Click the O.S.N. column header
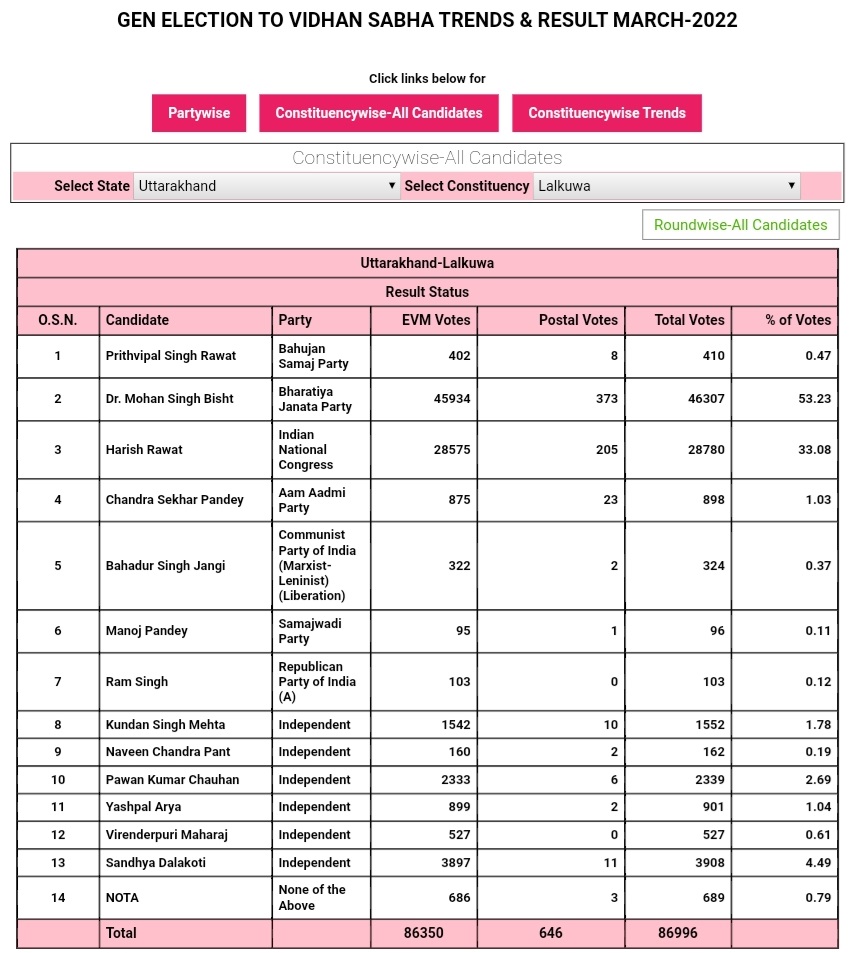The image size is (865, 953). pos(58,320)
